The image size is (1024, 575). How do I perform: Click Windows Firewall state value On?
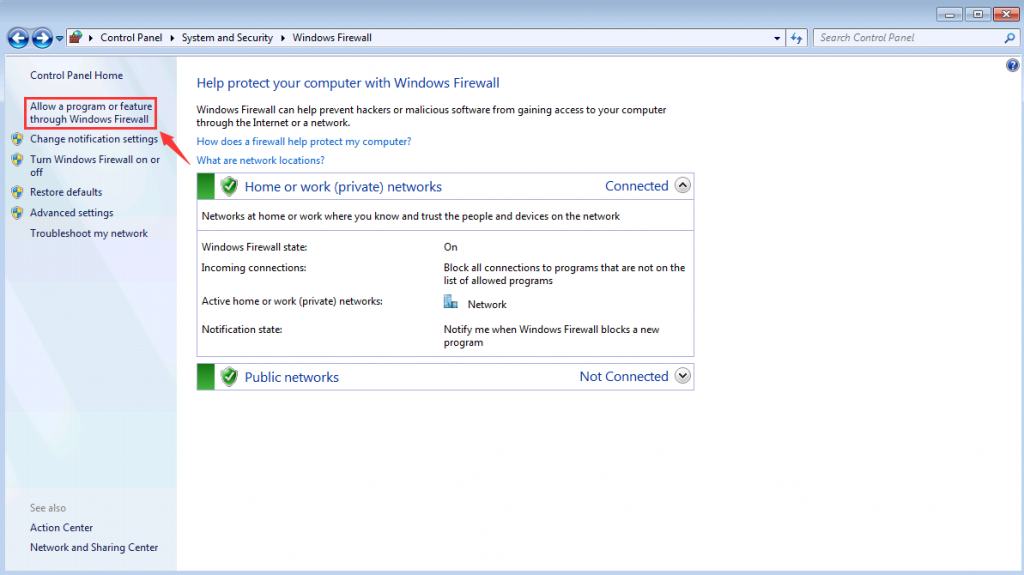tap(451, 247)
